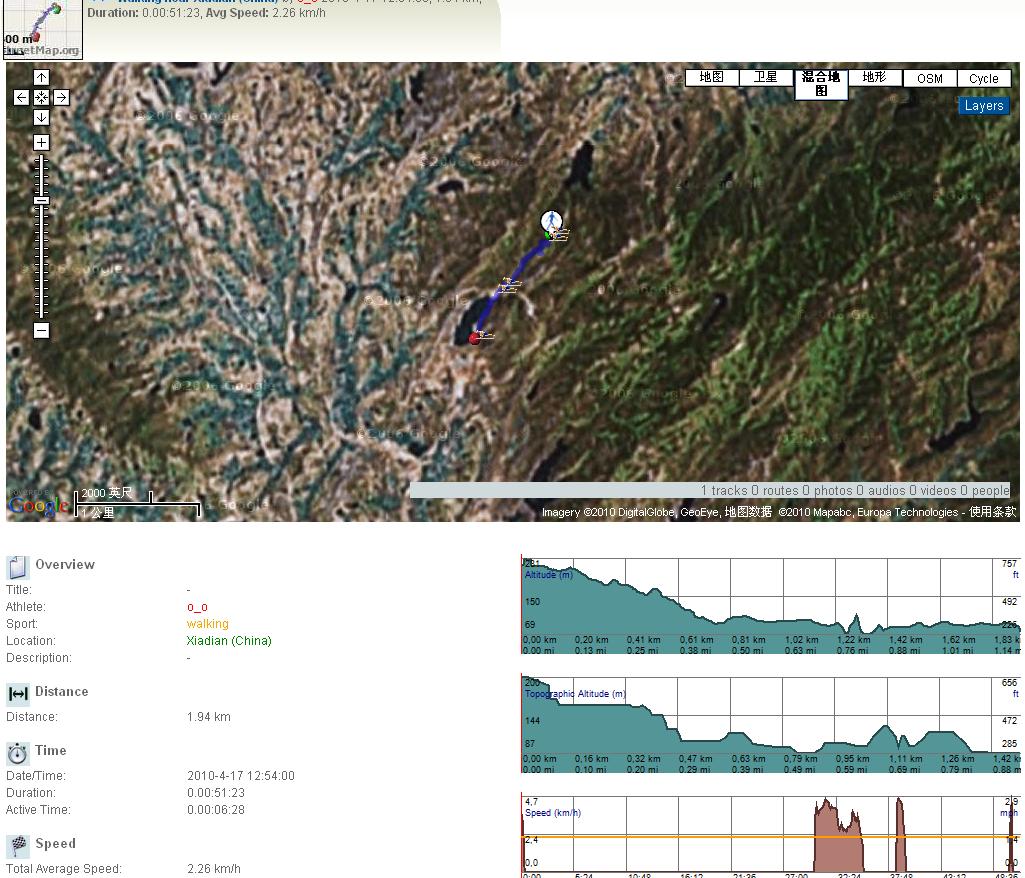Click the Overview notebook icon
1025x878 pixels.
coord(18,567)
